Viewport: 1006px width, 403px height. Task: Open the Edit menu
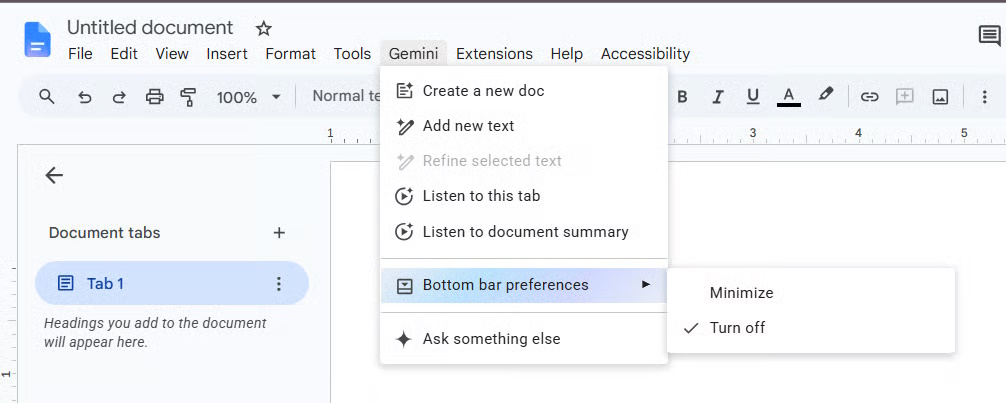pyautogui.click(x=124, y=54)
